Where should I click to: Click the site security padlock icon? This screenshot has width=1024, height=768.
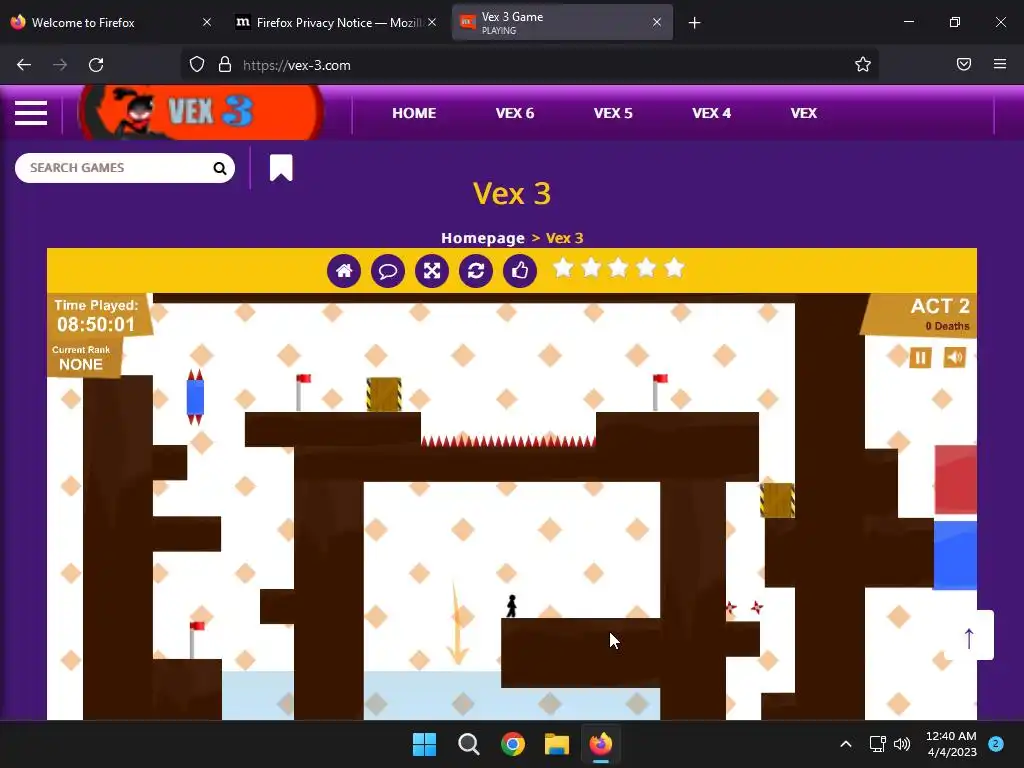(x=225, y=65)
